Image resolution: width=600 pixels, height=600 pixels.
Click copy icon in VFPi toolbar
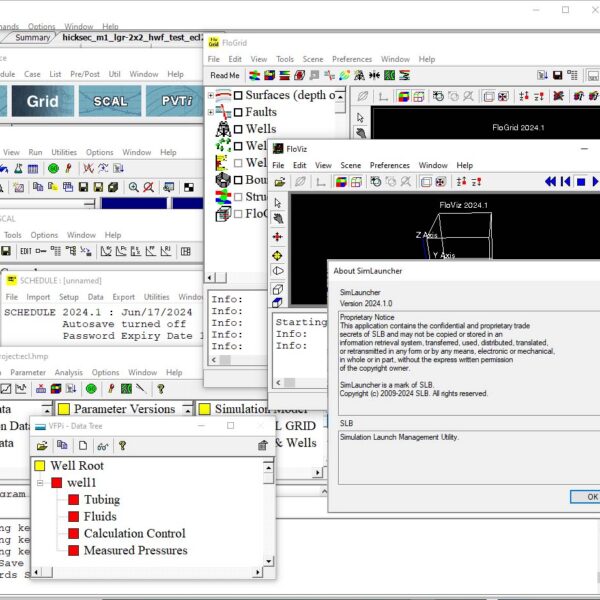point(62,445)
